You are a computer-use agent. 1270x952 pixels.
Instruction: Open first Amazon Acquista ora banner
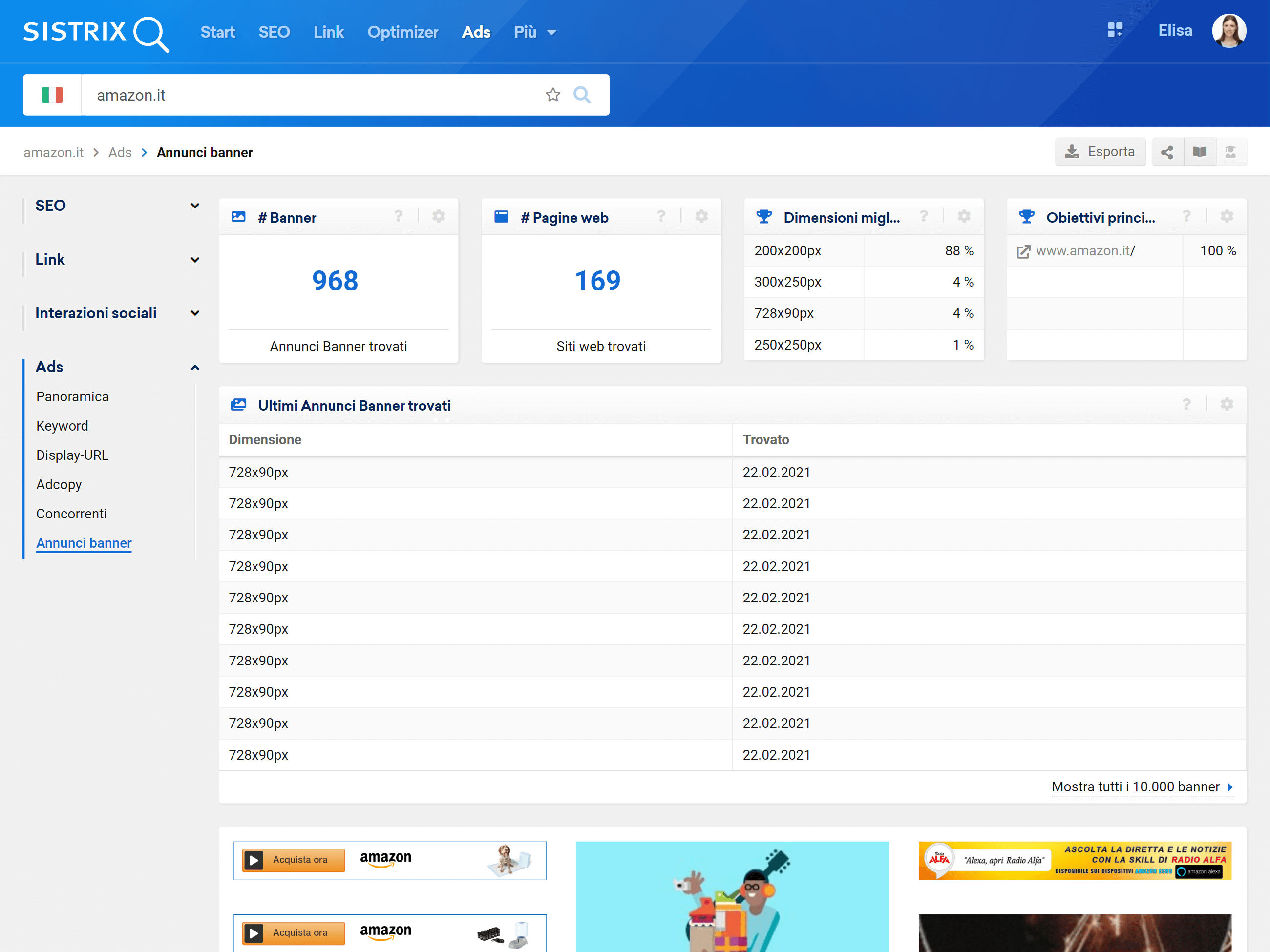pos(390,860)
